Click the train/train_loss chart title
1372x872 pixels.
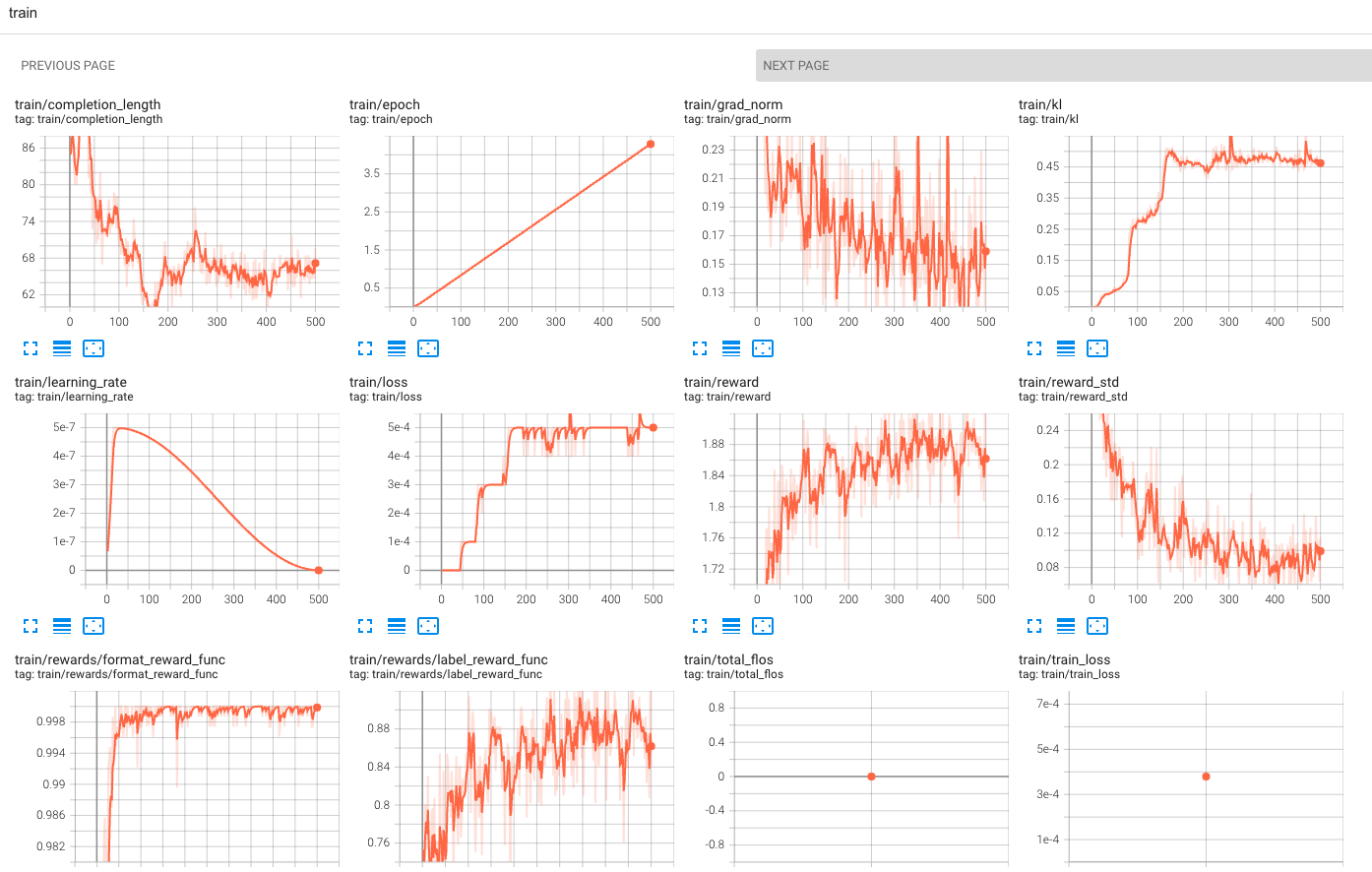pos(1064,659)
